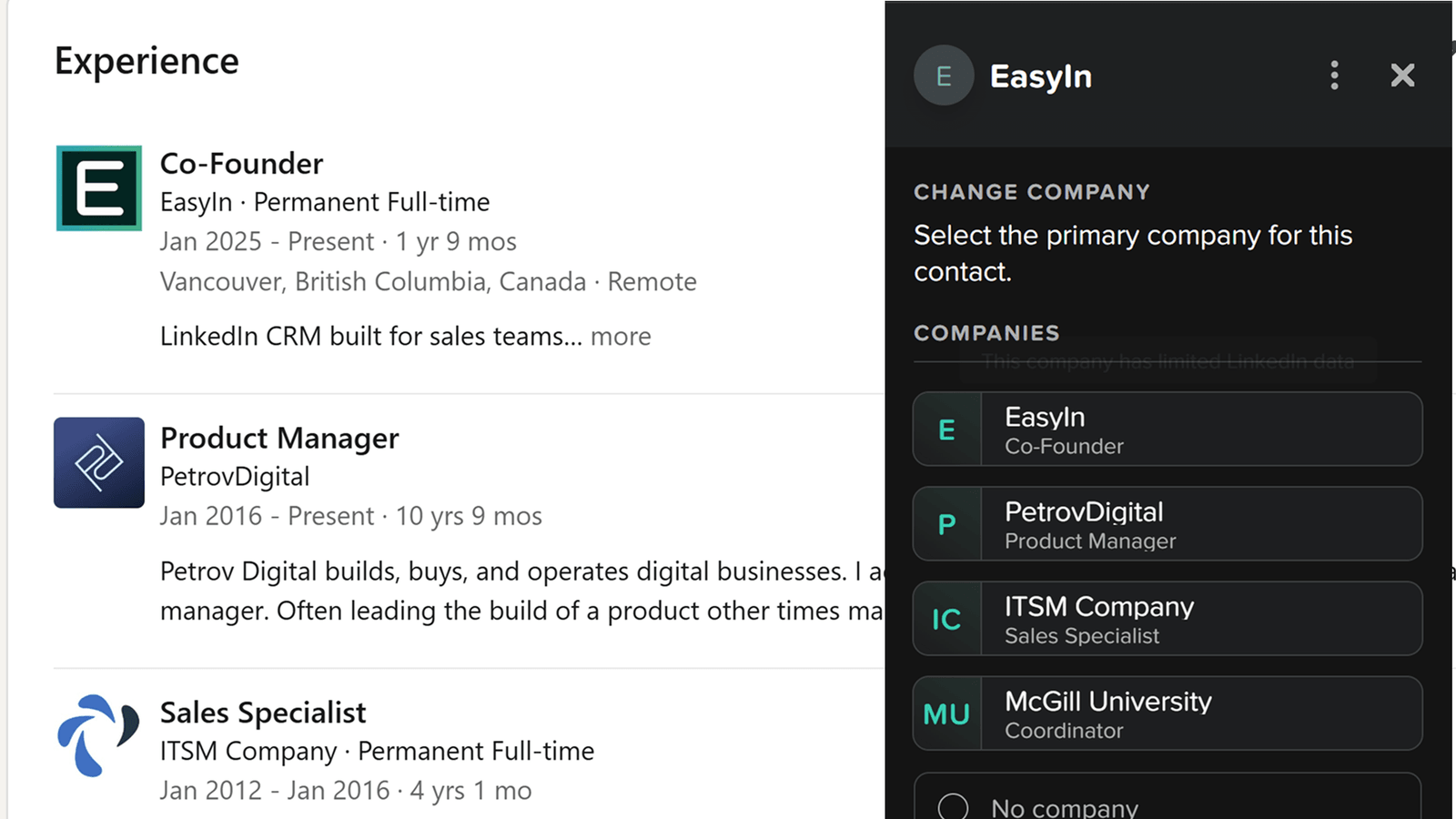This screenshot has height=819, width=1456.
Task: Open the EasyIn panel three-dot menu
Action: [x=1334, y=76]
